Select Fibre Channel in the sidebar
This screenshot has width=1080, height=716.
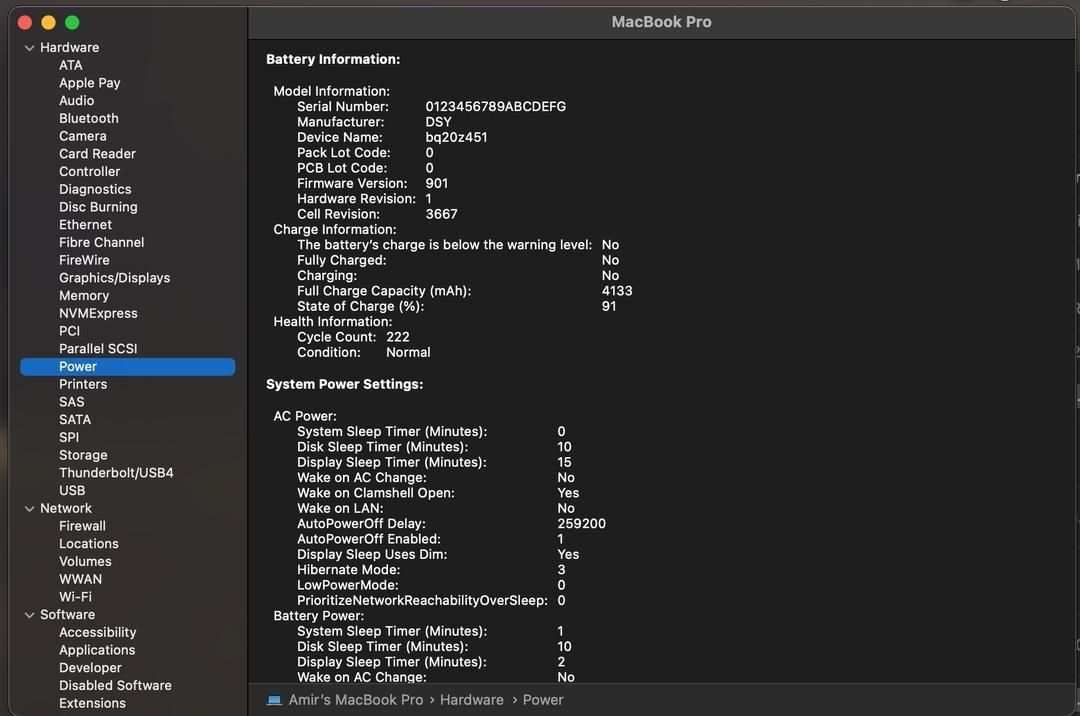tap(102, 242)
